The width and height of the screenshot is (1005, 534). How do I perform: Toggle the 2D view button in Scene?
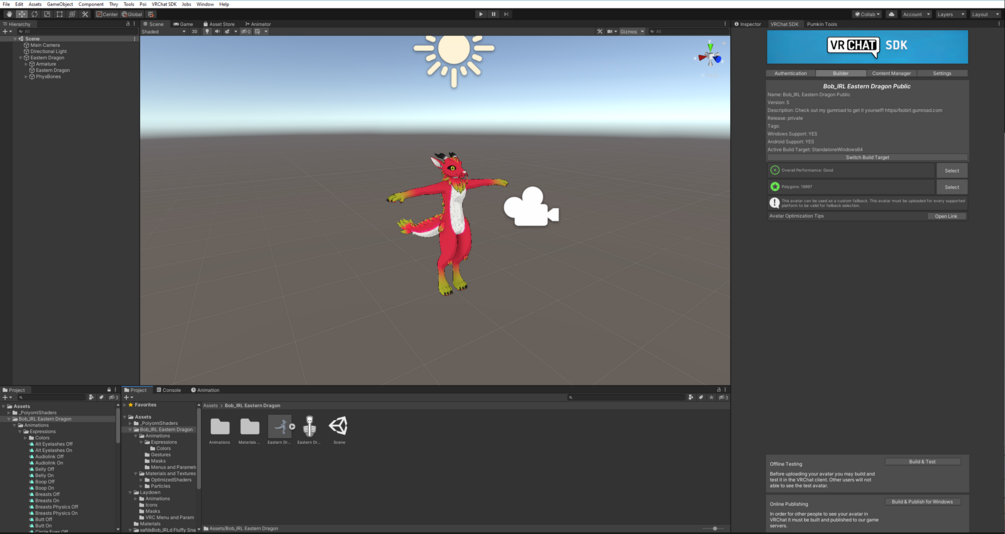pyautogui.click(x=194, y=31)
